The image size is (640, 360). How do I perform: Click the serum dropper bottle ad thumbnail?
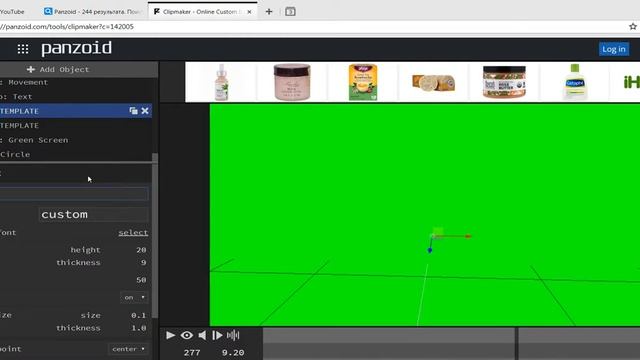(x=221, y=82)
